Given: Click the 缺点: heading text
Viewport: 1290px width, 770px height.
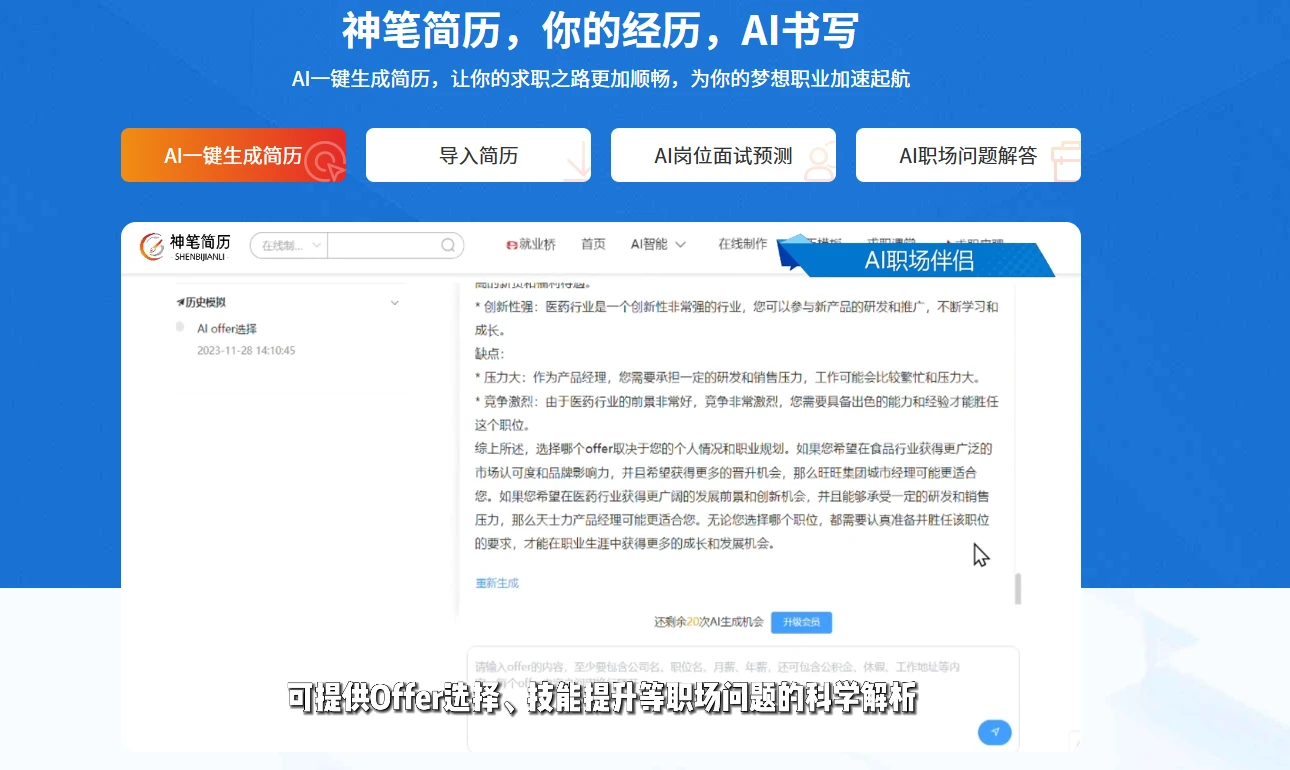Looking at the screenshot, I should (490, 354).
